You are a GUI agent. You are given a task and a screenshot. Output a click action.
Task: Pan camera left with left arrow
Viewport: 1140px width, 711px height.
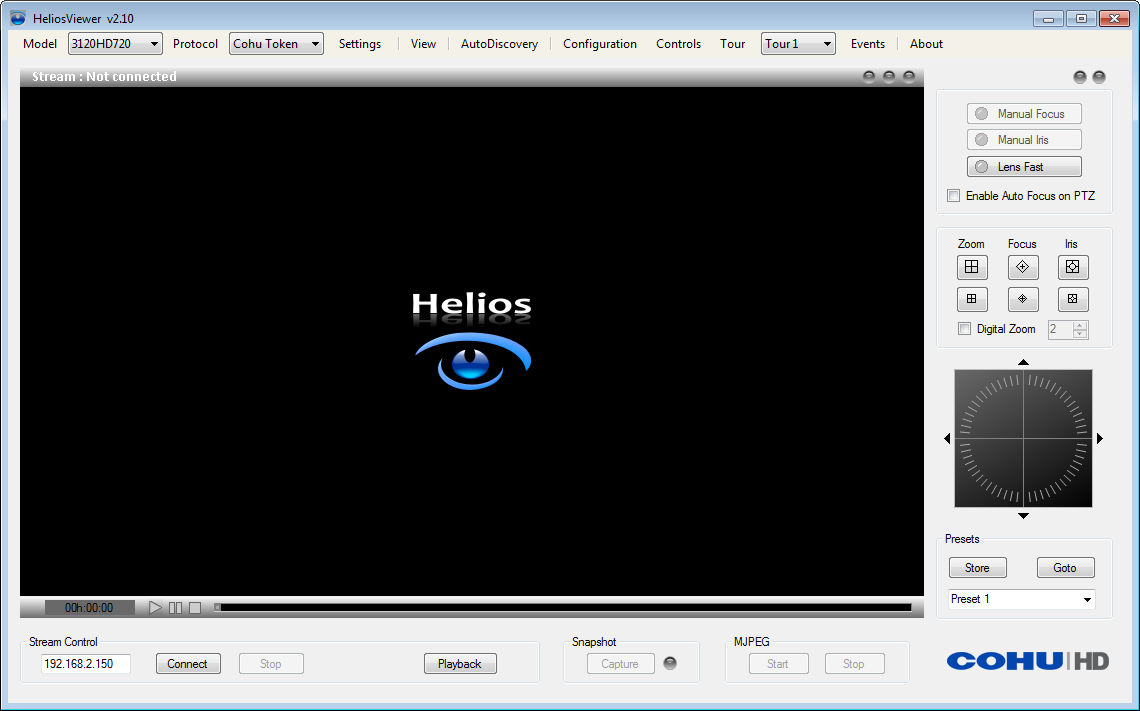(947, 438)
